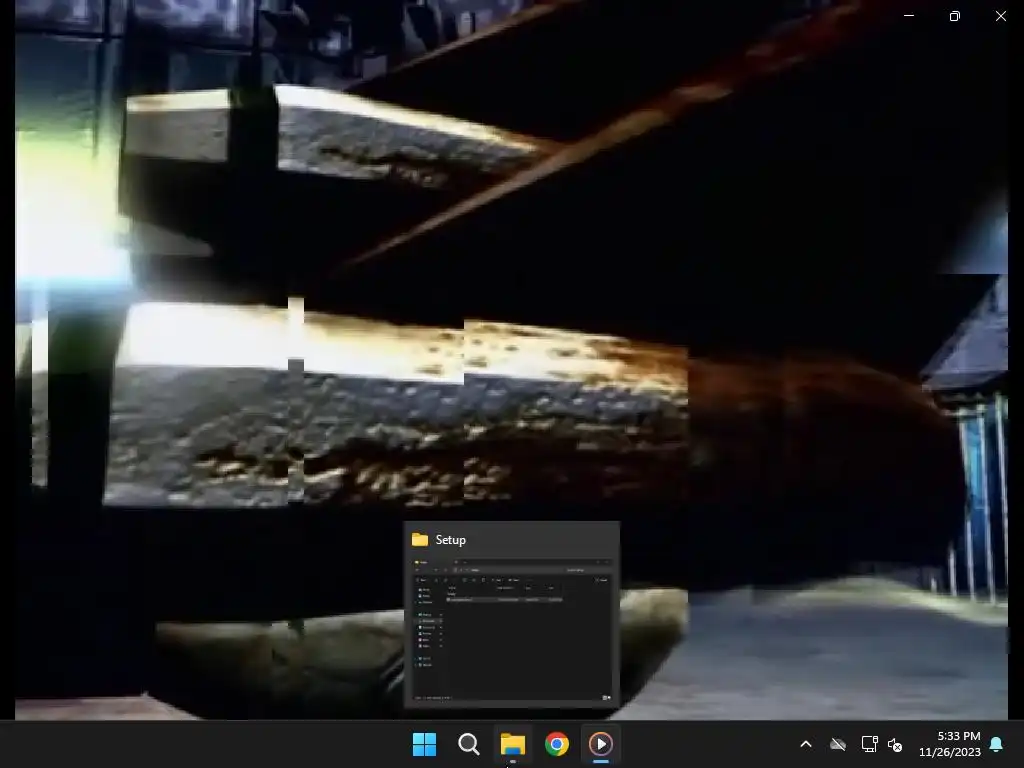
Task: Launch Google Chrome from the taskbar
Action: 557,744
